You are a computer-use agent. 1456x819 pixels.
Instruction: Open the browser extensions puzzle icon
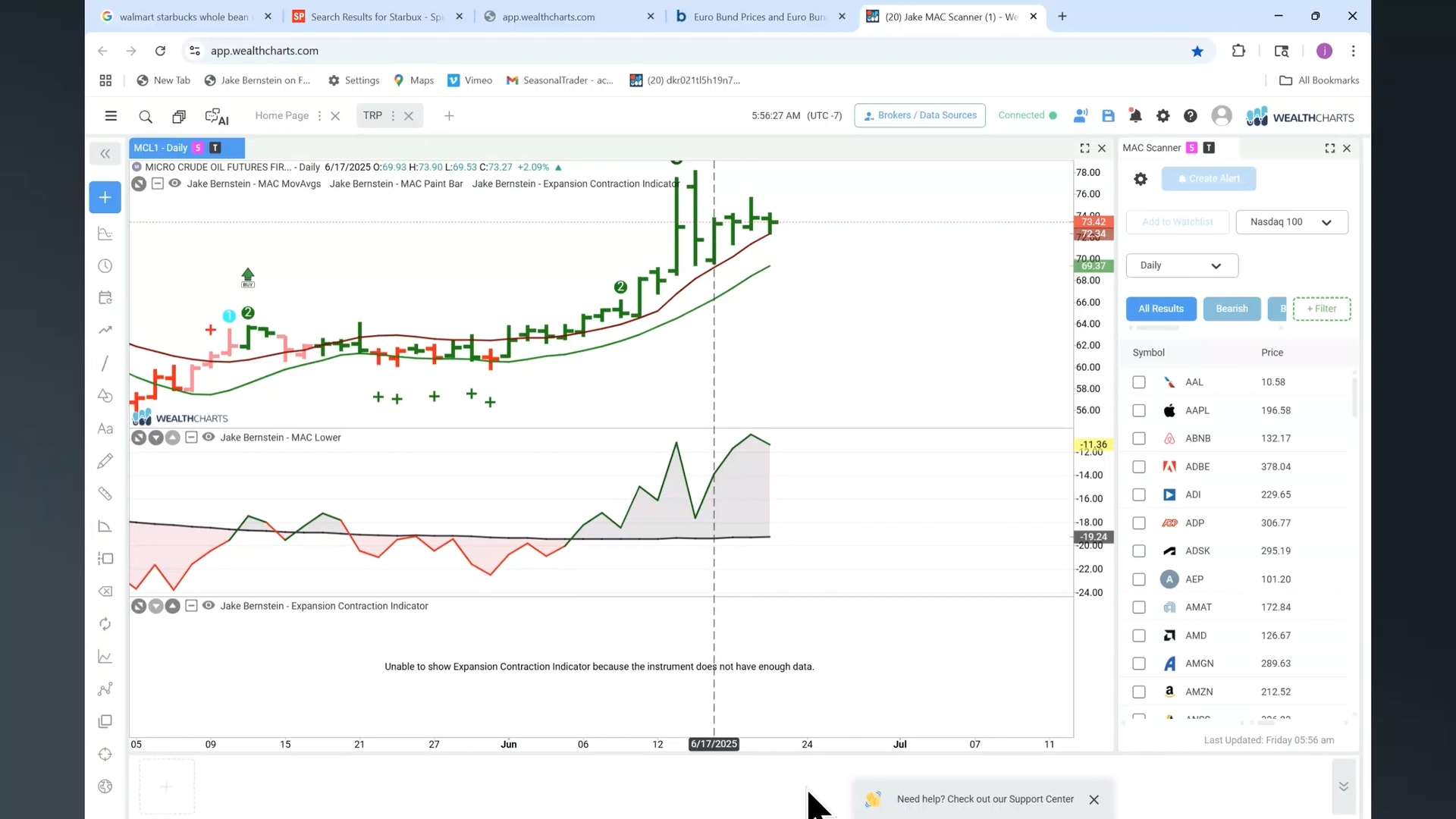1238,51
